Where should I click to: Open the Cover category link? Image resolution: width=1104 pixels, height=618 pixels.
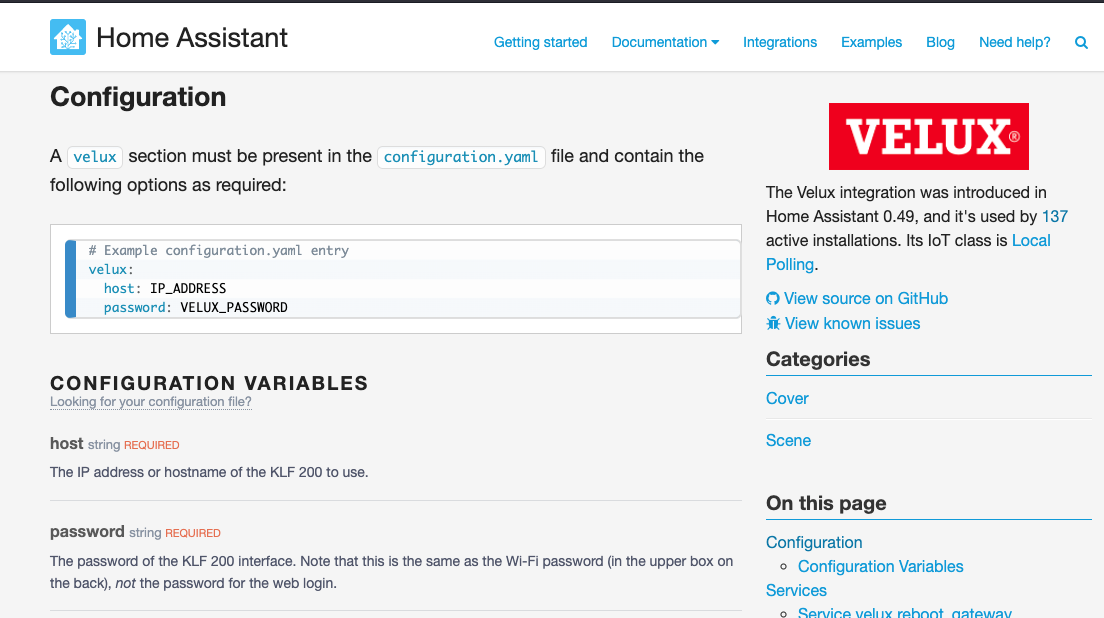tap(787, 398)
